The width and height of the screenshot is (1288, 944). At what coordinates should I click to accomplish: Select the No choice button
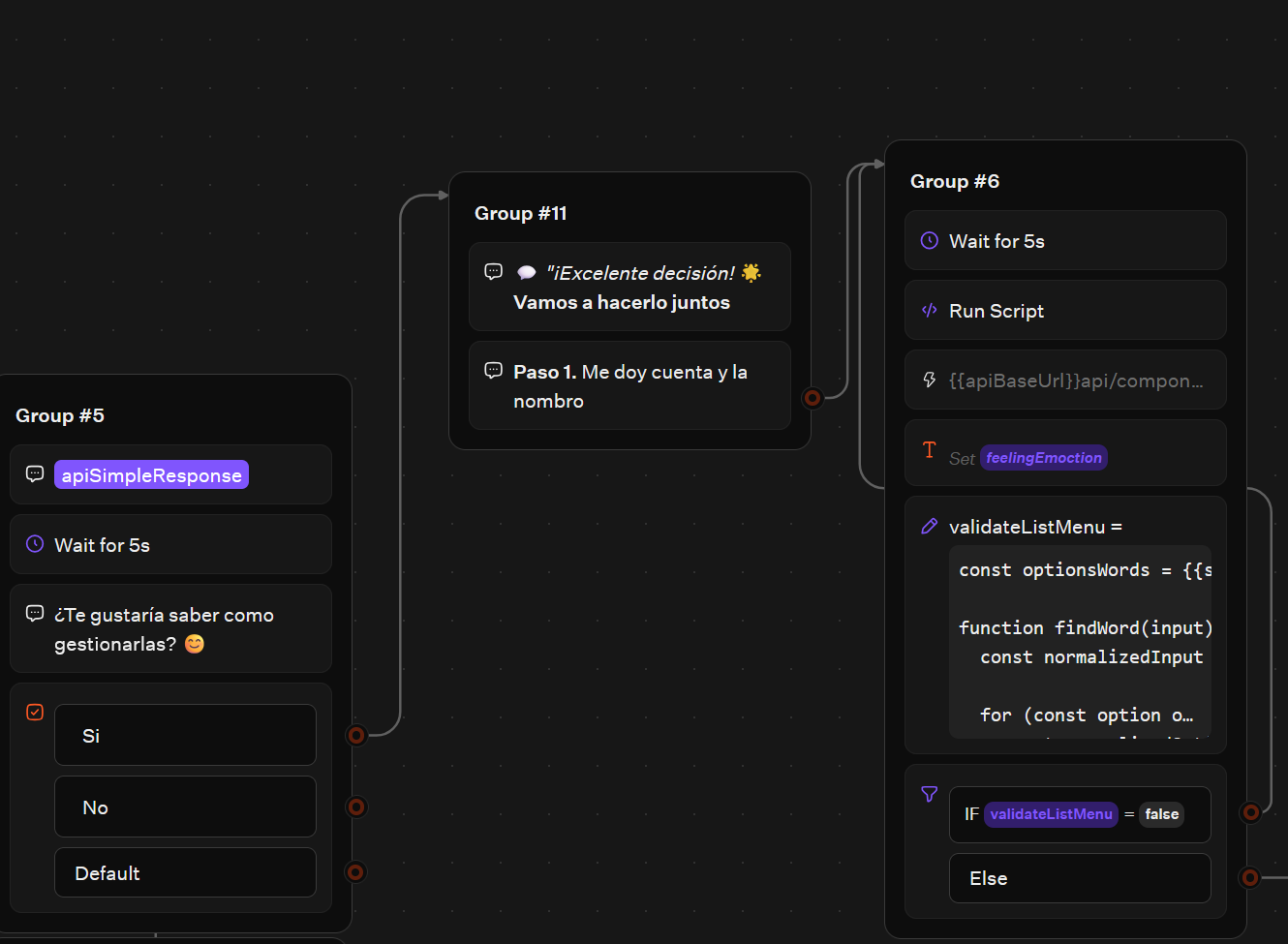185,807
